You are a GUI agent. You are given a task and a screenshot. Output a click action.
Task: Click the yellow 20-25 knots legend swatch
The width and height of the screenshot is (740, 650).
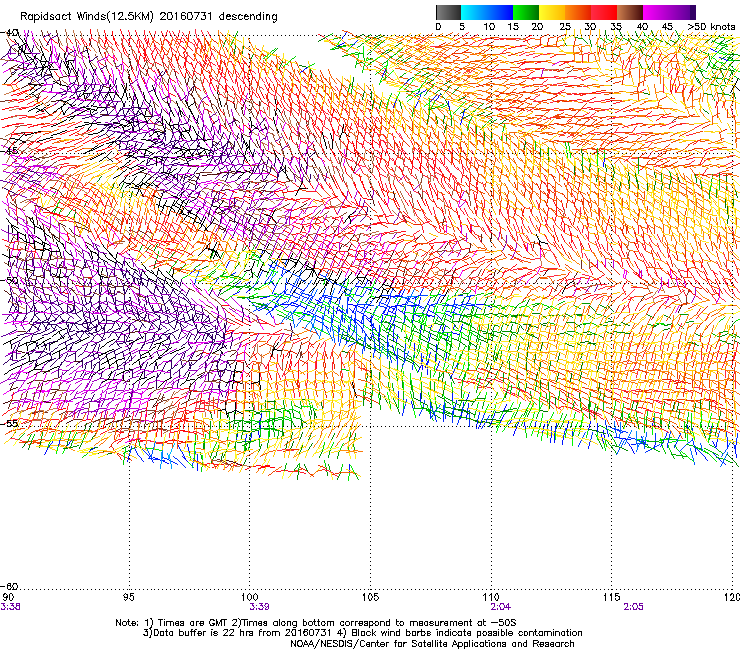click(x=552, y=12)
